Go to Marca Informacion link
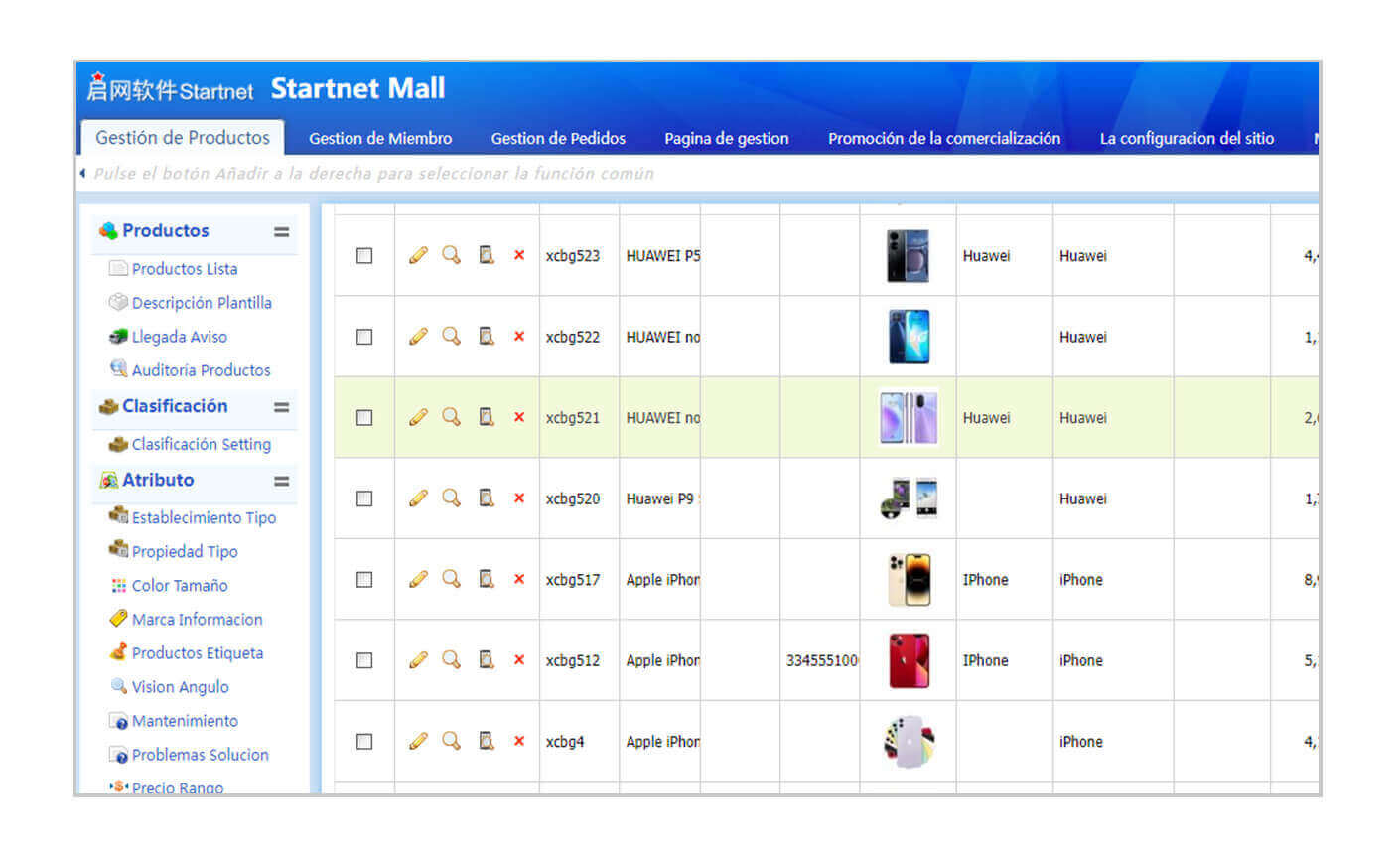The image size is (1400, 854). [x=197, y=620]
